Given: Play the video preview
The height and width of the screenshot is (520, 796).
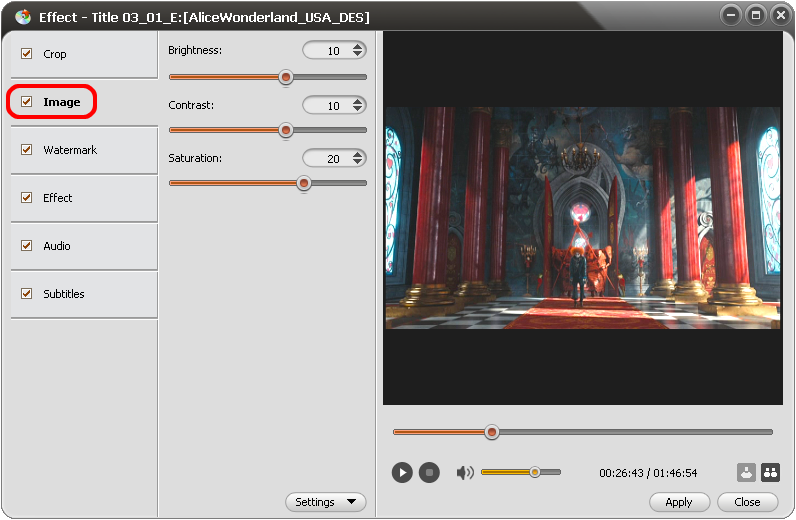Looking at the screenshot, I should 402,473.
